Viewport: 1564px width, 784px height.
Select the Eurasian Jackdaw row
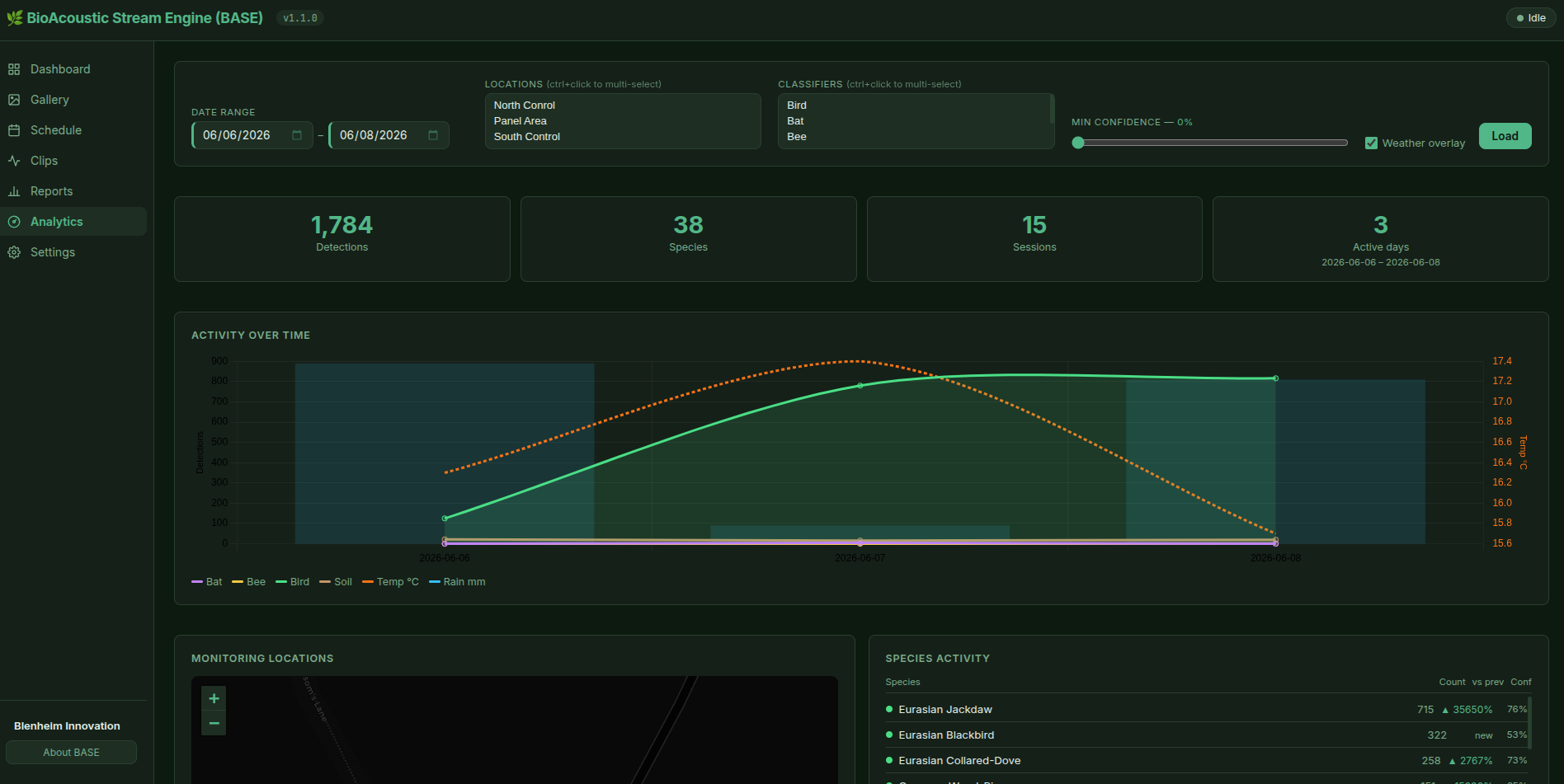(1208, 710)
